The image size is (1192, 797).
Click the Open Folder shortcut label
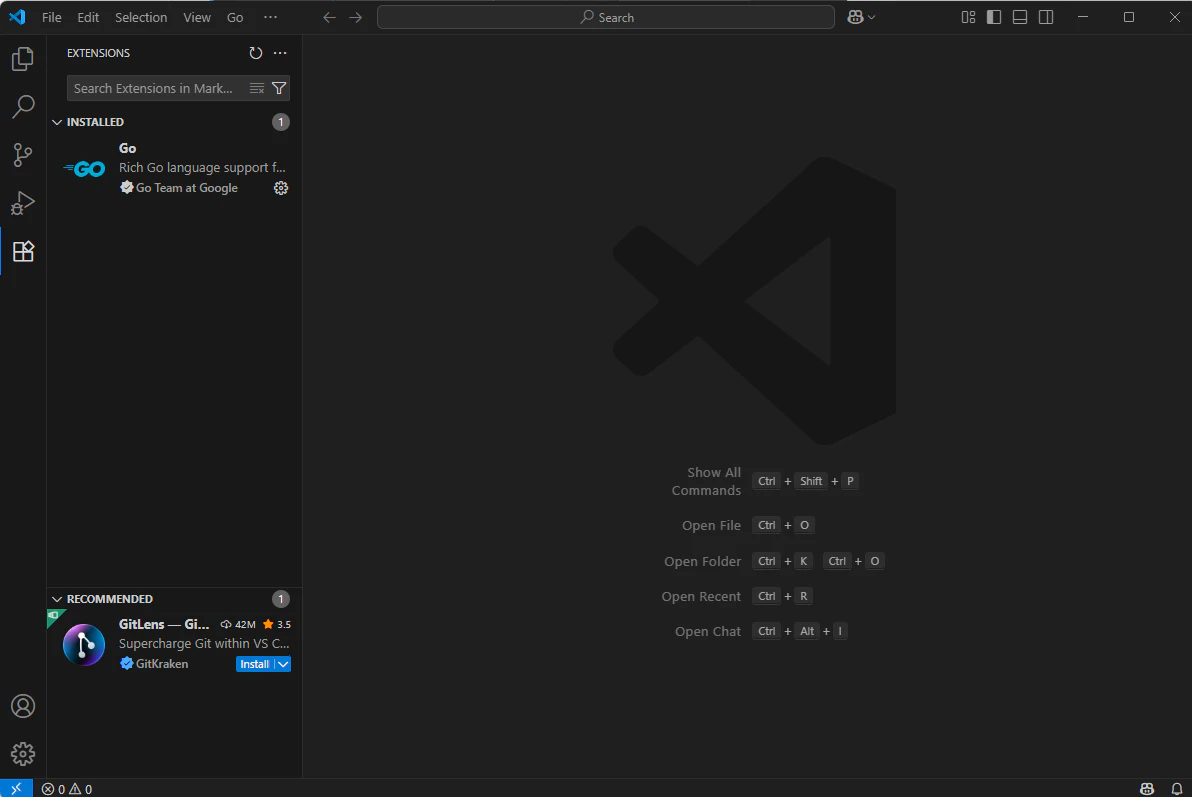point(702,561)
